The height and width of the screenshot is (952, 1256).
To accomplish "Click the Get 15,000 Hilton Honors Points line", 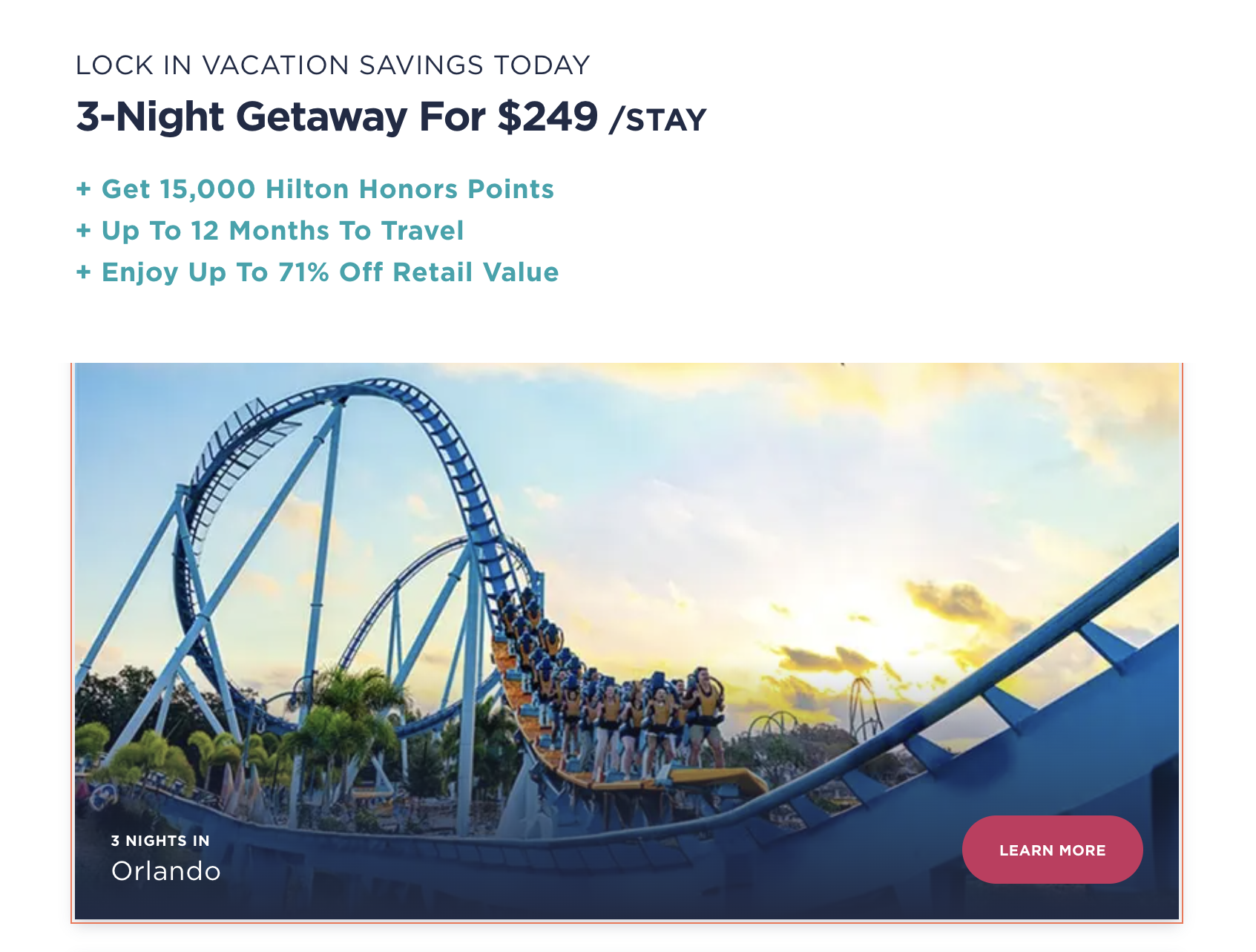I will point(327,189).
